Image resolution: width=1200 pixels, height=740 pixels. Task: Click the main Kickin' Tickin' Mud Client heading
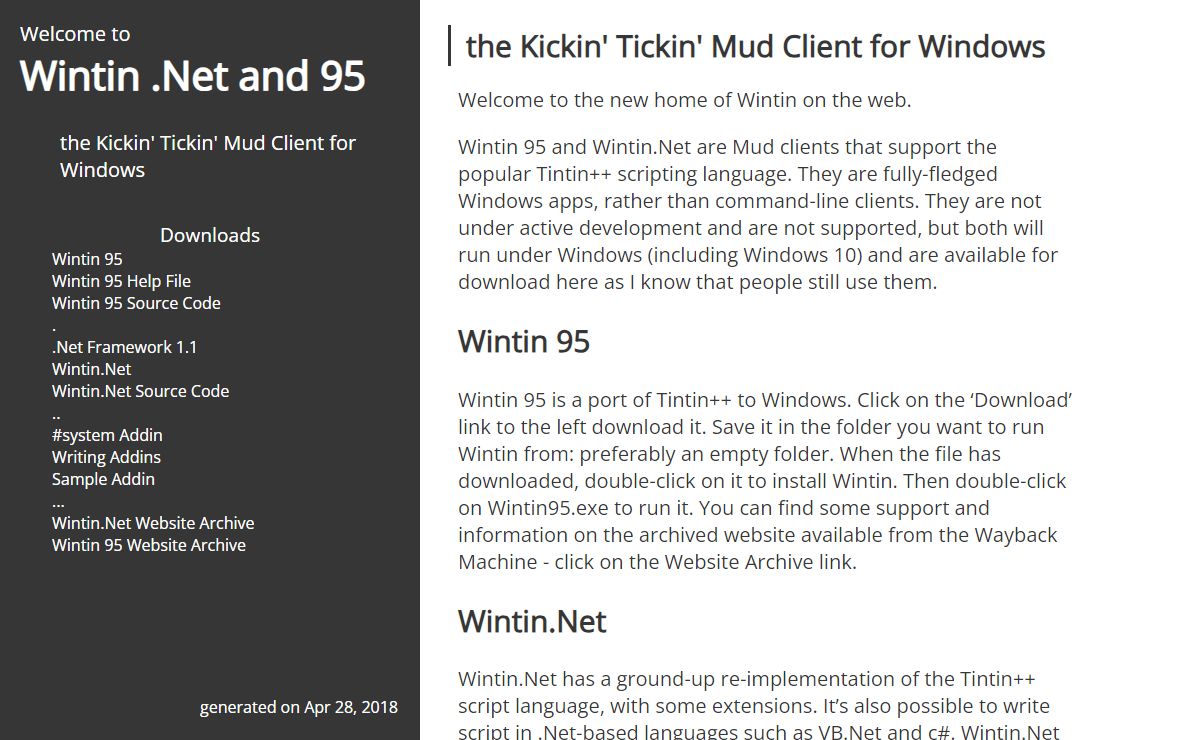pyautogui.click(x=756, y=46)
